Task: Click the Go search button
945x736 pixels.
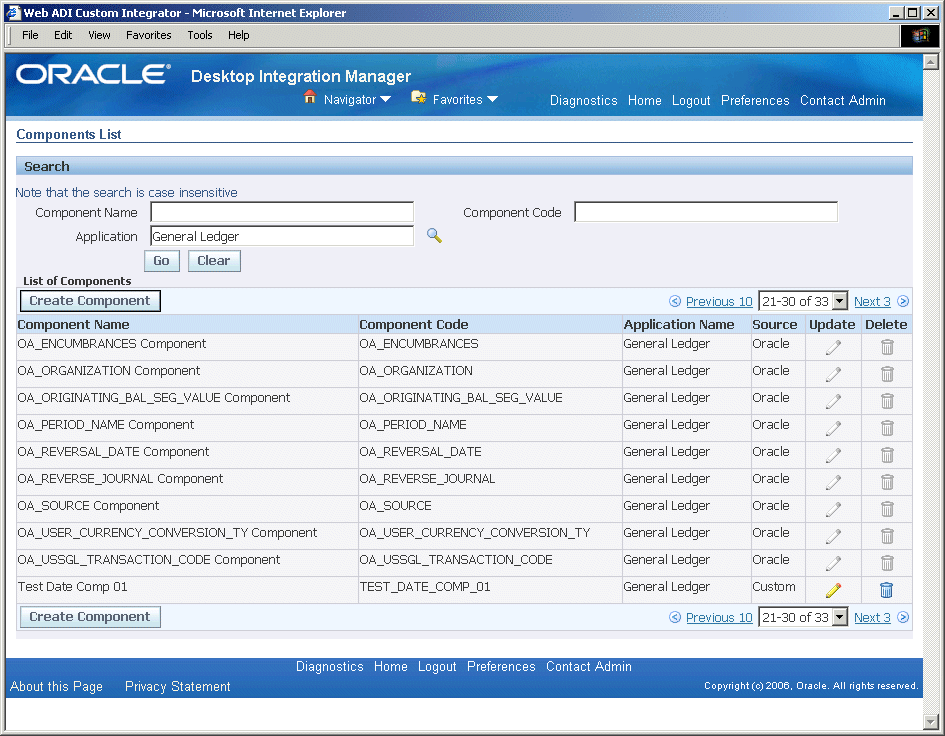Action: tap(162, 261)
